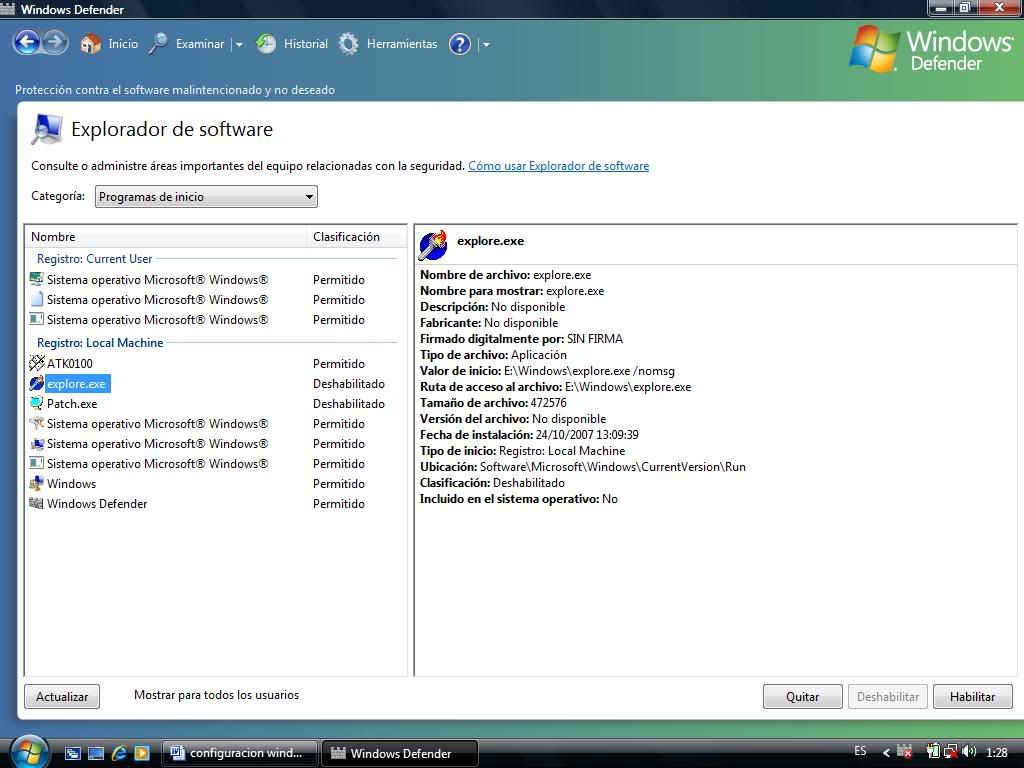Open the Inicio home page

coord(109,44)
